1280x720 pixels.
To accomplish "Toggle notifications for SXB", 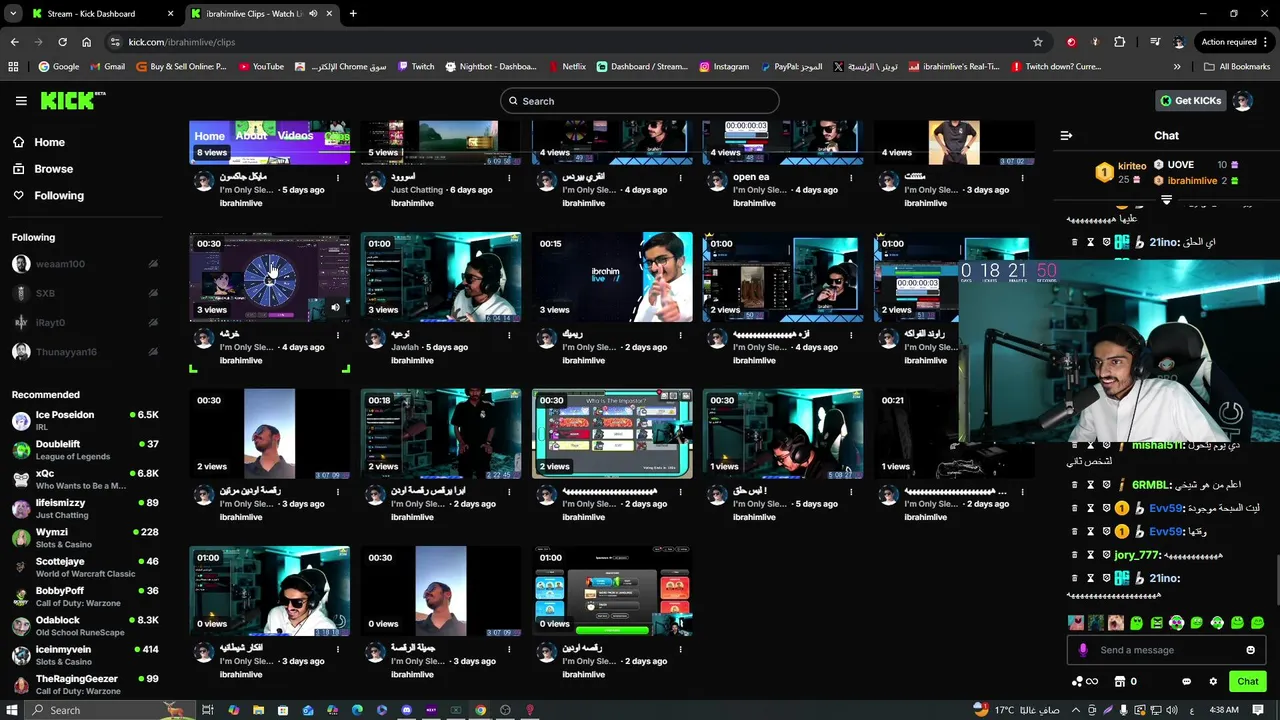I will [x=153, y=293].
